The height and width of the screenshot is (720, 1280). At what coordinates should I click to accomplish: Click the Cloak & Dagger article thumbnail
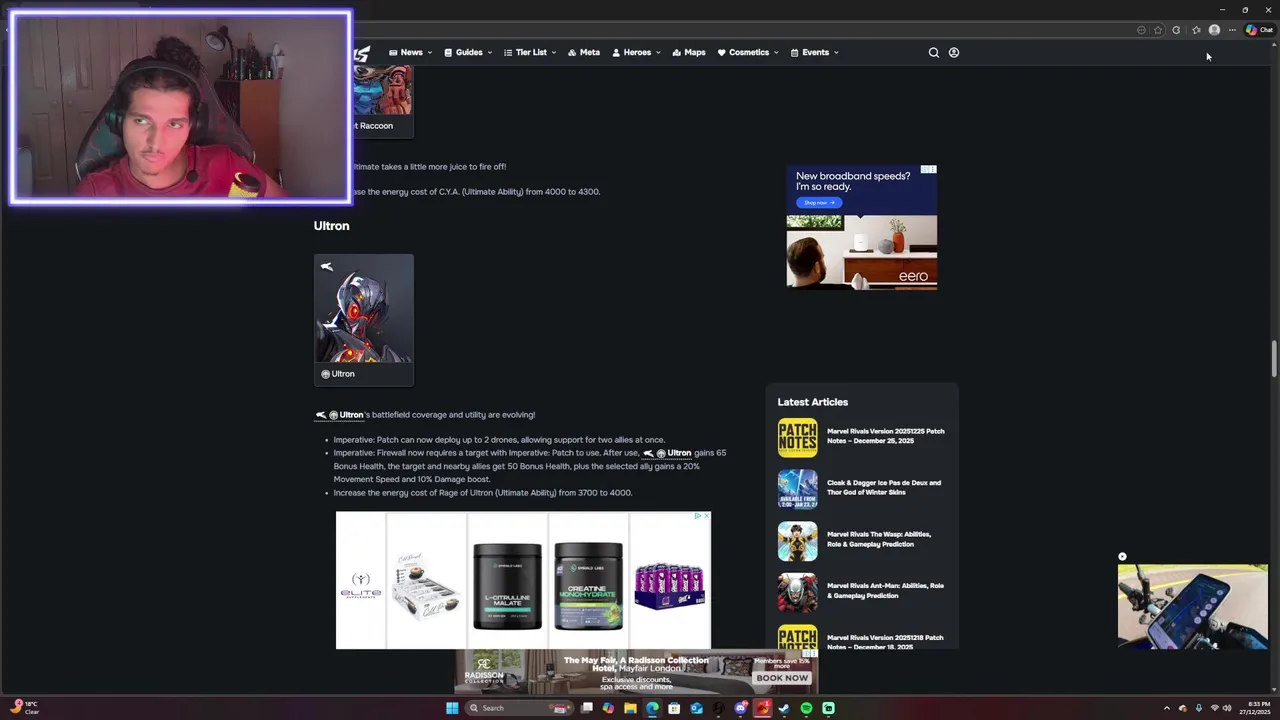[798, 489]
